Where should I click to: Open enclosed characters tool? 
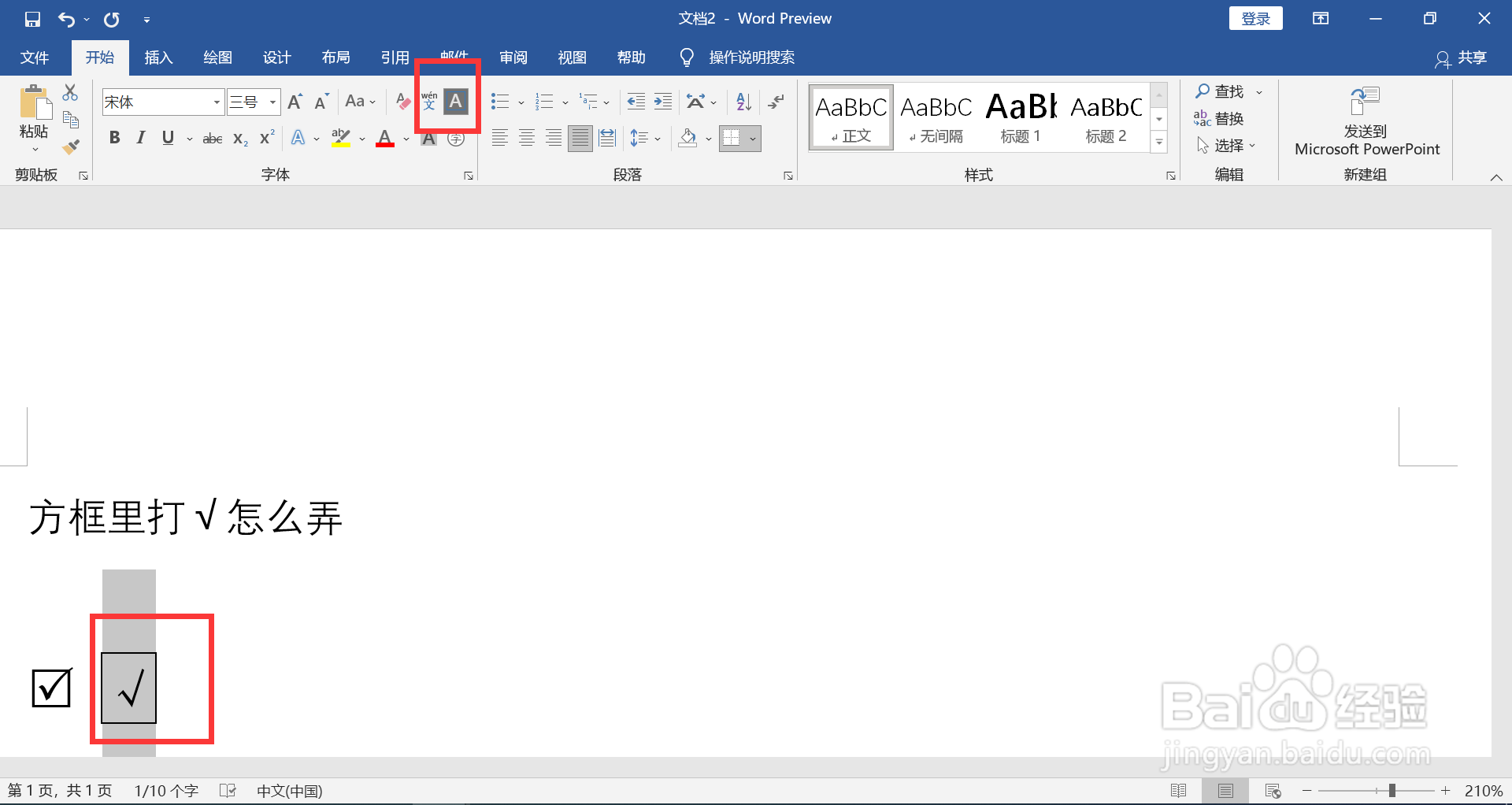point(456,139)
